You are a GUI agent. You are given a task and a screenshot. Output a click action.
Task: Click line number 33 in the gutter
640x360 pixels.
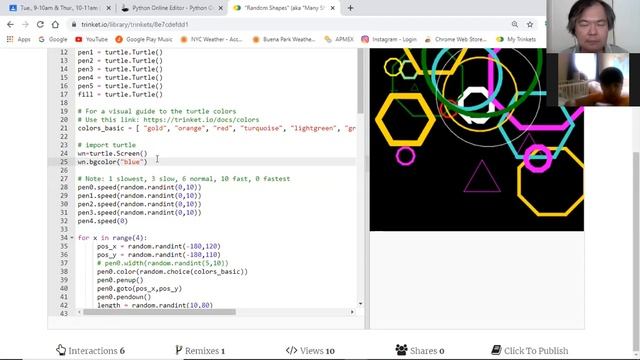click(x=64, y=229)
